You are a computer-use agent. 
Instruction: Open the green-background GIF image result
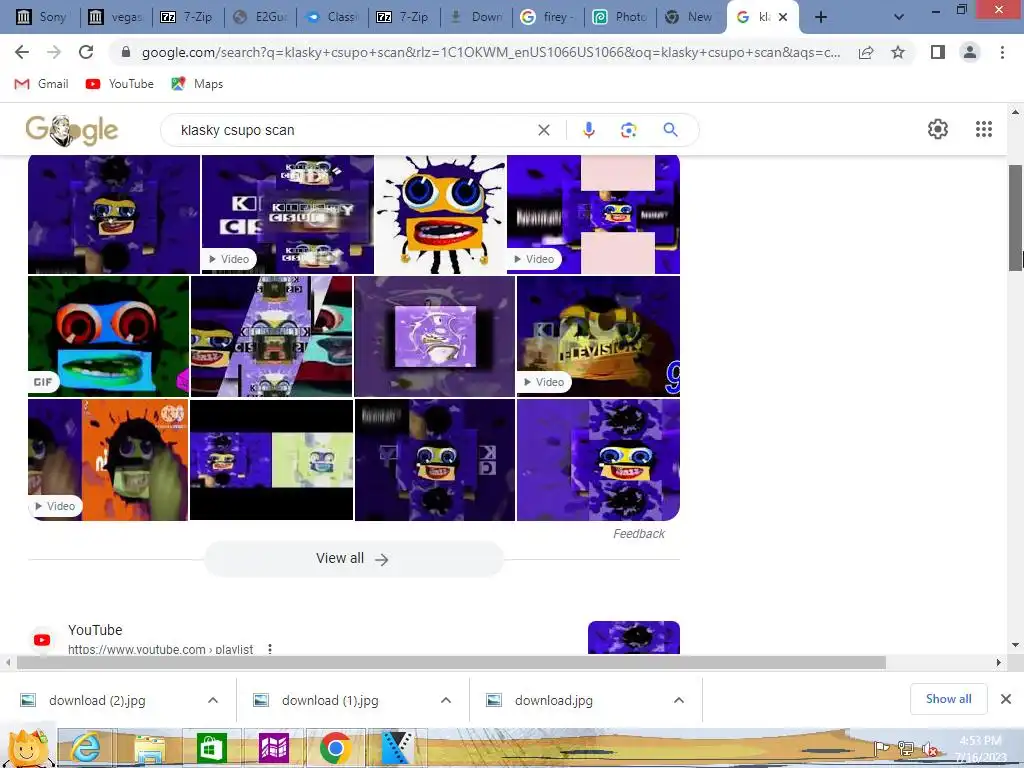click(108, 336)
